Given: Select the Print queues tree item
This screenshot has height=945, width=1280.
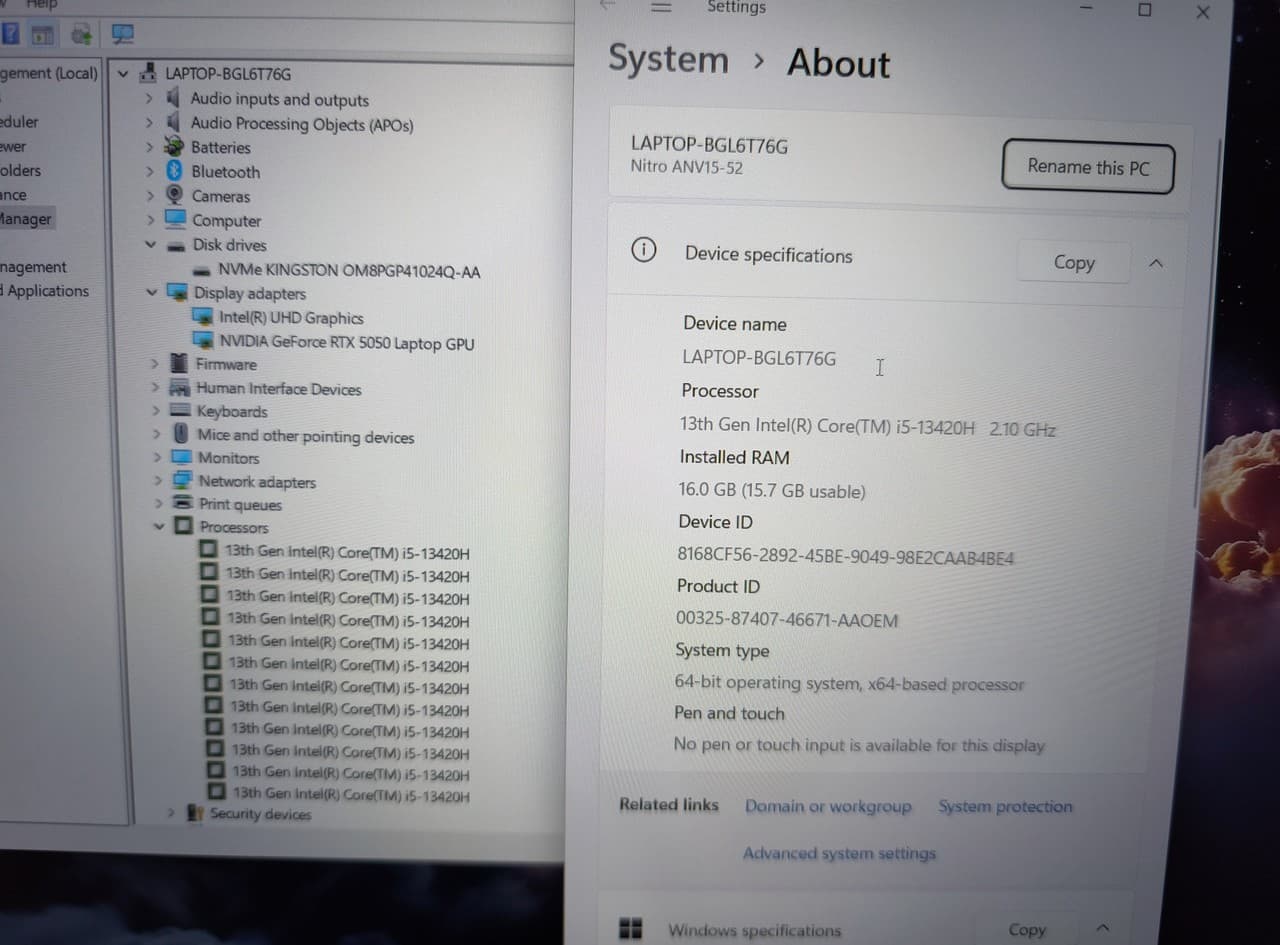Looking at the screenshot, I should tap(240, 504).
